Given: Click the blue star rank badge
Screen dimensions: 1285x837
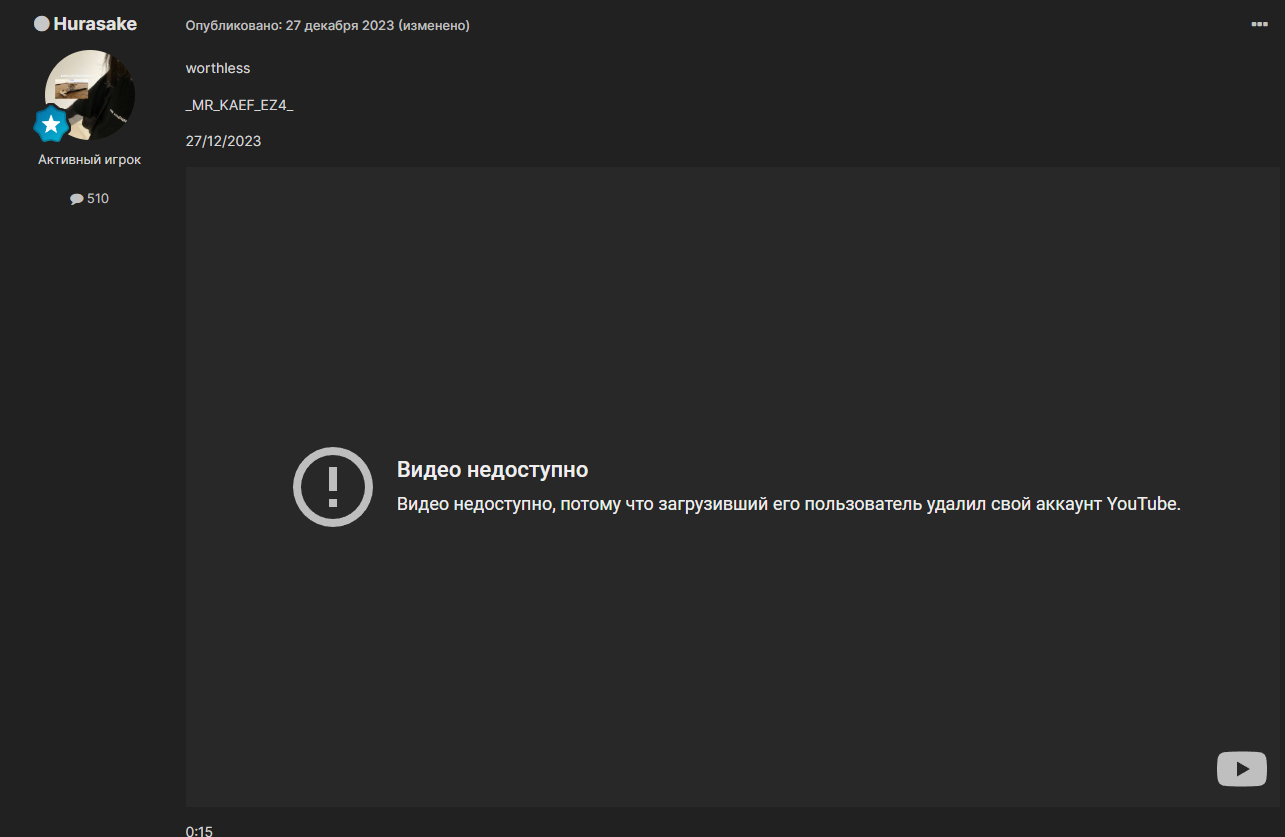Looking at the screenshot, I should [51, 126].
